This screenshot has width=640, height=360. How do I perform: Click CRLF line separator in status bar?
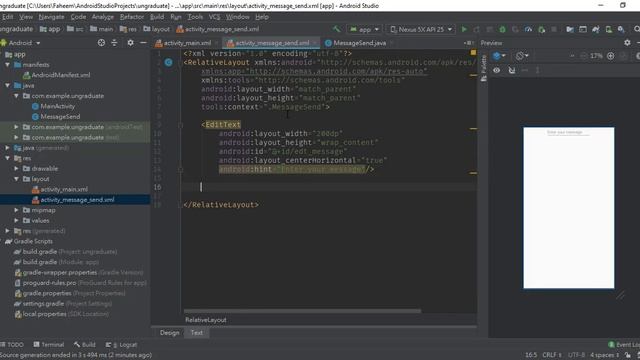(x=552, y=355)
